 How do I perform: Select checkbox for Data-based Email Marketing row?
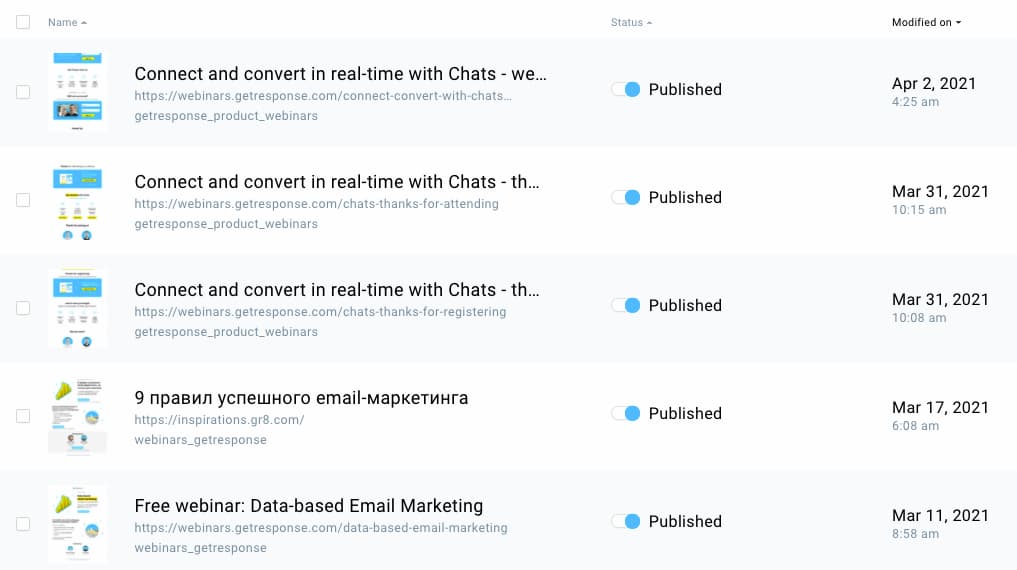(x=23, y=524)
